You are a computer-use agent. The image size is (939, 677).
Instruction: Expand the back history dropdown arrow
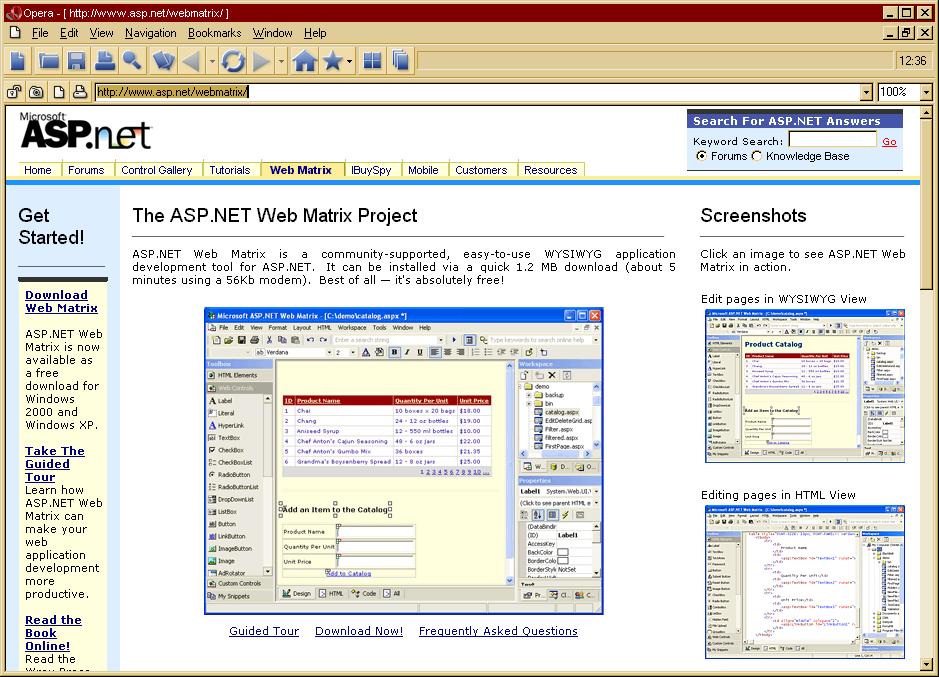(212, 61)
